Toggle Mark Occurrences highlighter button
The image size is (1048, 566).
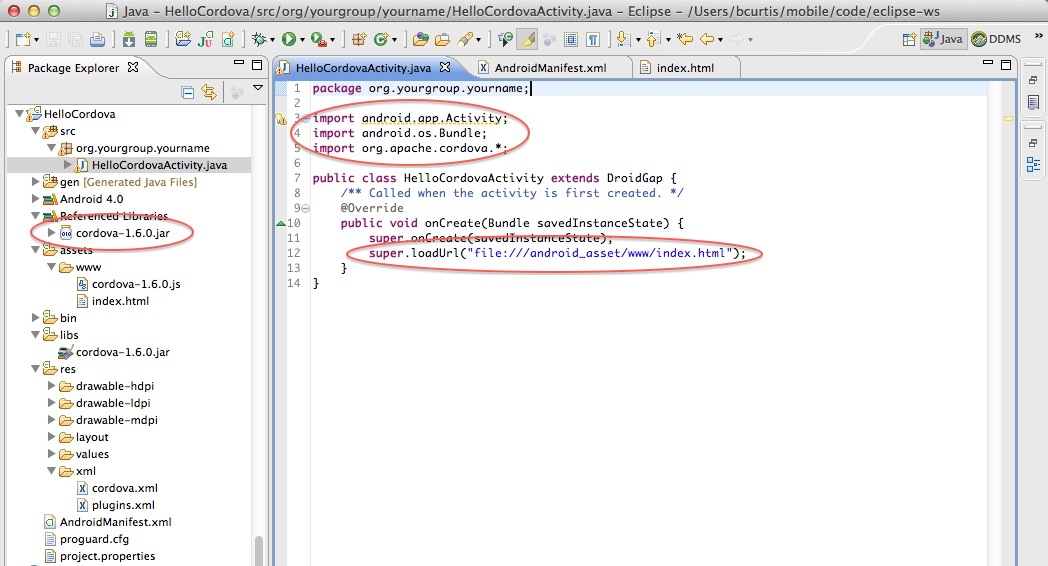tap(528, 40)
